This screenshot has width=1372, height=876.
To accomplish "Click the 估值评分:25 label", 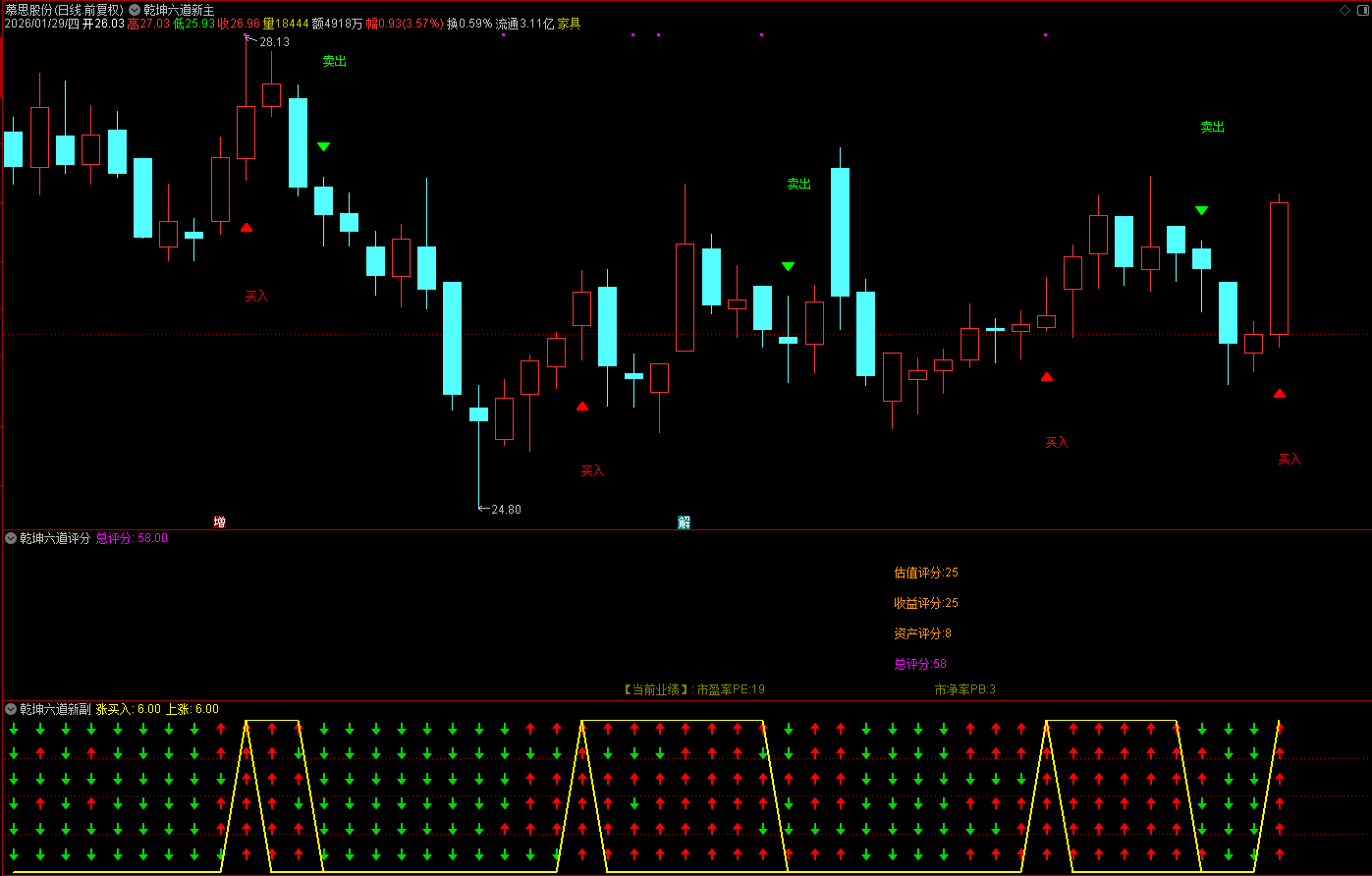I will coord(926,573).
